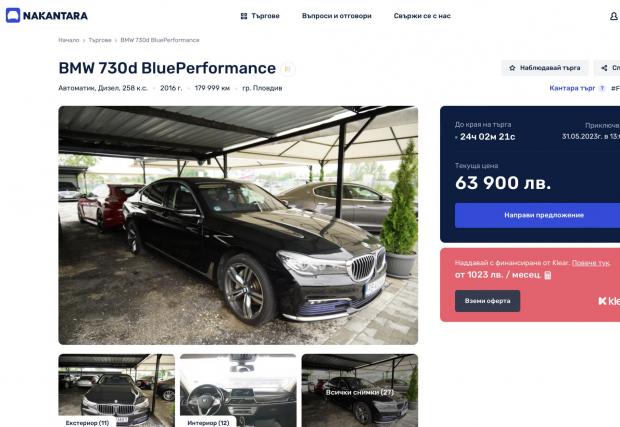Image resolution: width=620 pixels, height=427 pixels.
Task: Open the Кантара търг link
Action: [572, 88]
